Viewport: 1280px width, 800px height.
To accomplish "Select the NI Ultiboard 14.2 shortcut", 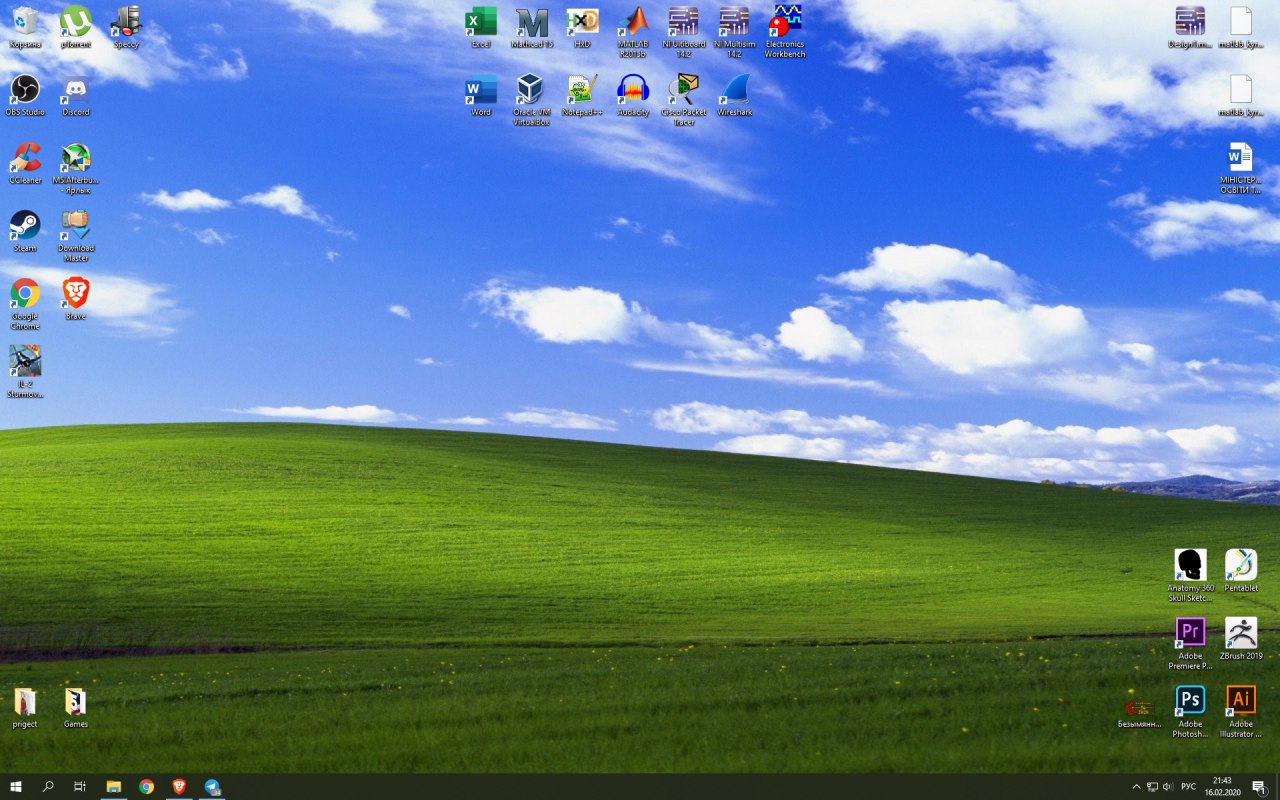I will 684,32.
